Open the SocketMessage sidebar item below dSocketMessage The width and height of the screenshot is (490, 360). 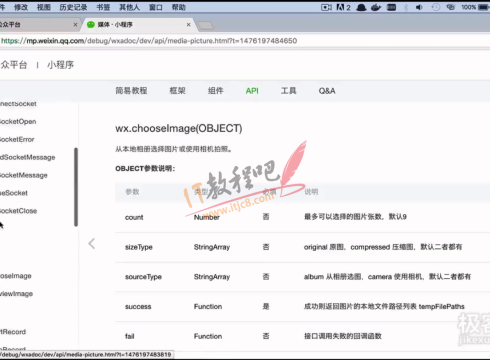point(24,175)
